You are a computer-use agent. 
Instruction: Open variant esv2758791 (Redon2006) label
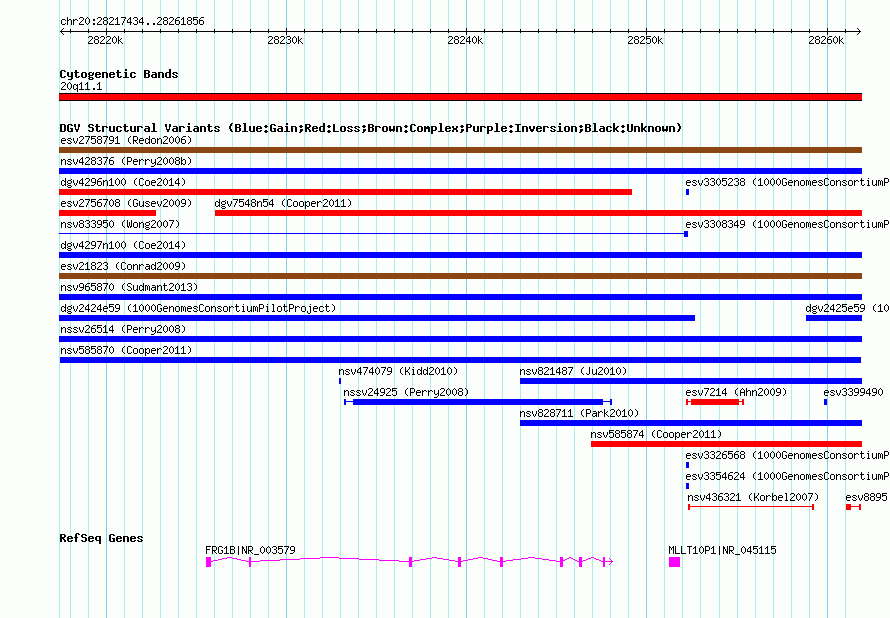click(x=126, y=140)
